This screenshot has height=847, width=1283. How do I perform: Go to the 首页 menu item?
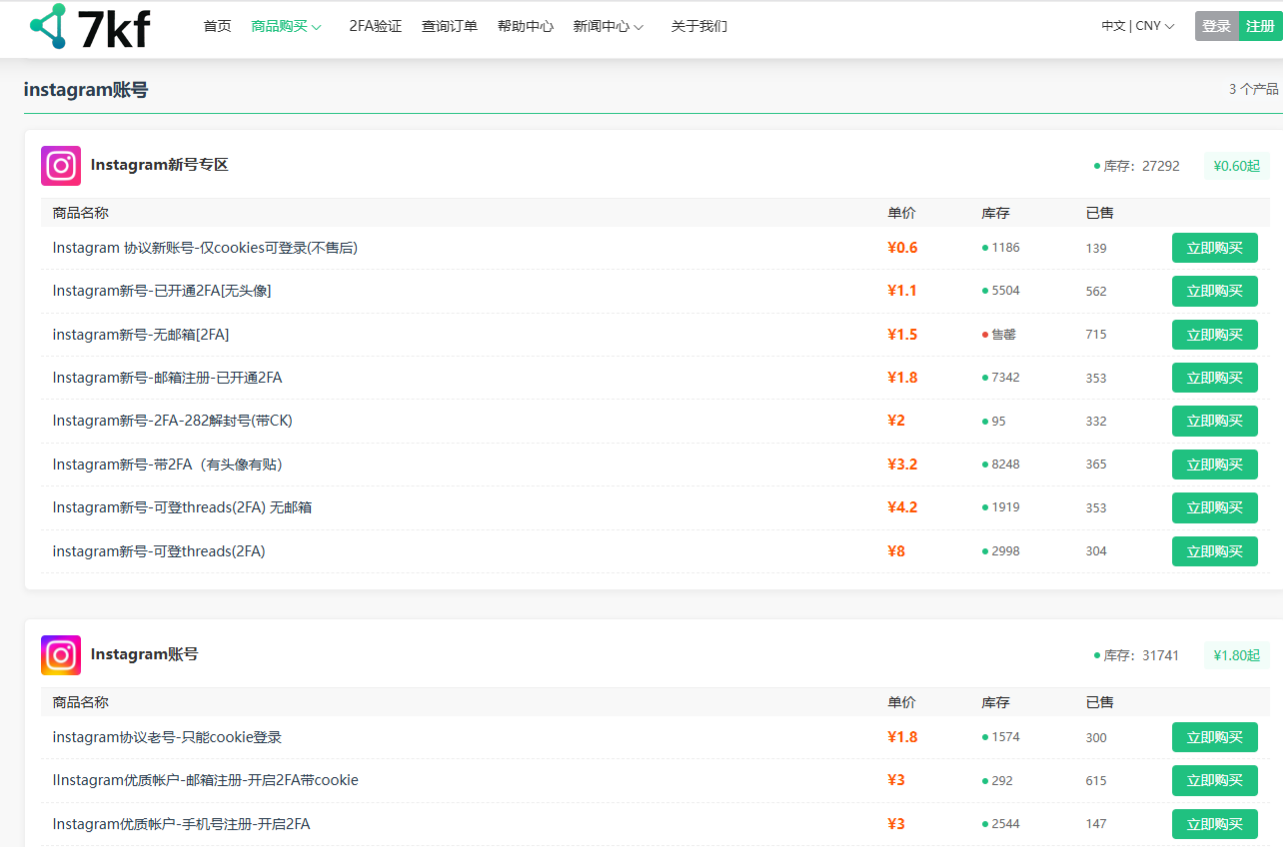point(217,27)
